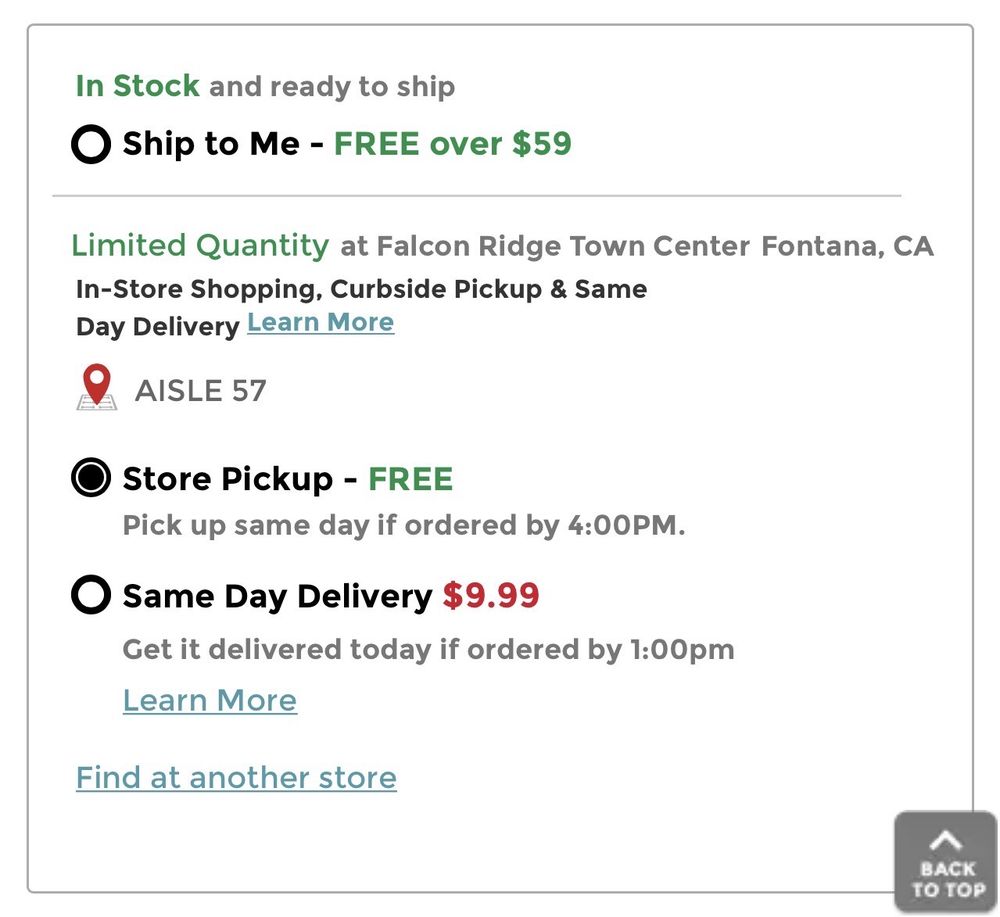Select the Store Pickup radio button
1000x917 pixels.
tap(91, 479)
